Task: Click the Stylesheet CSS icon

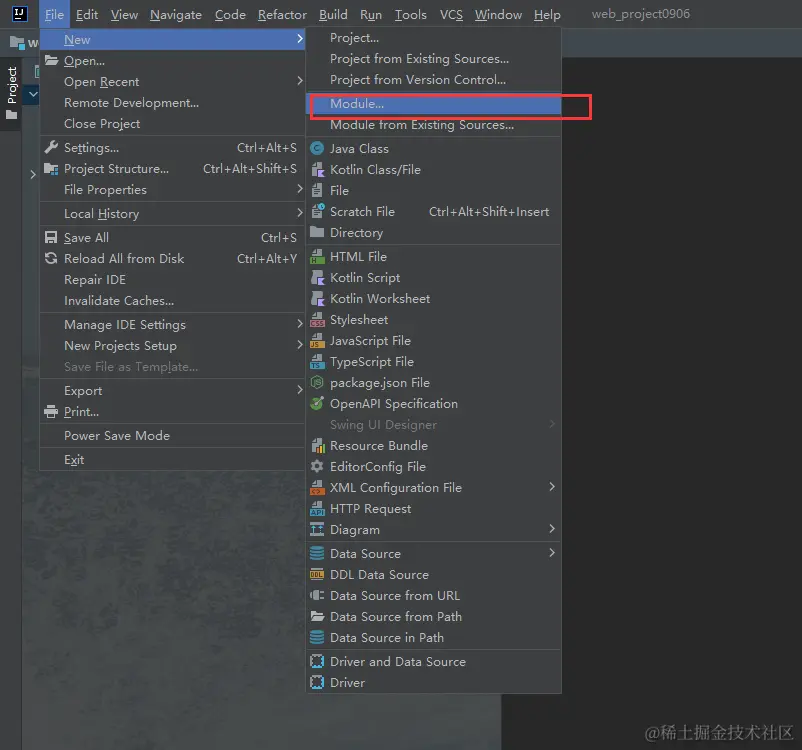Action: coord(317,319)
